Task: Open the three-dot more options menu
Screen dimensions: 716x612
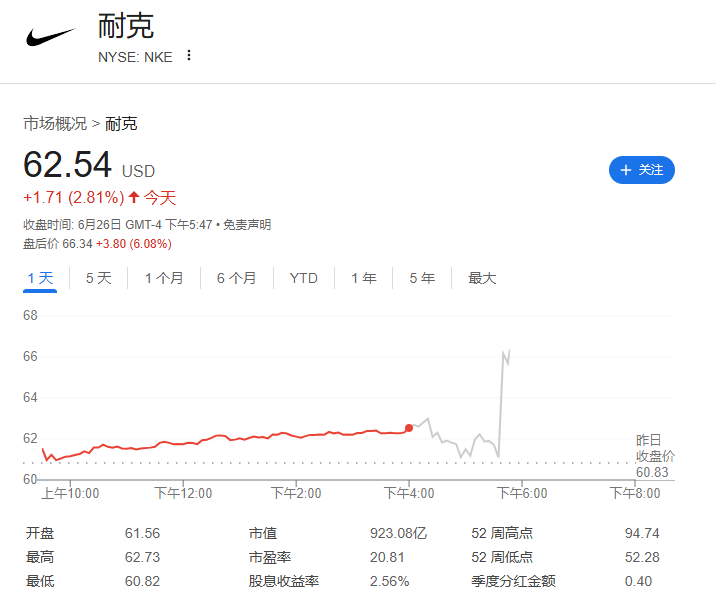Action: (189, 56)
